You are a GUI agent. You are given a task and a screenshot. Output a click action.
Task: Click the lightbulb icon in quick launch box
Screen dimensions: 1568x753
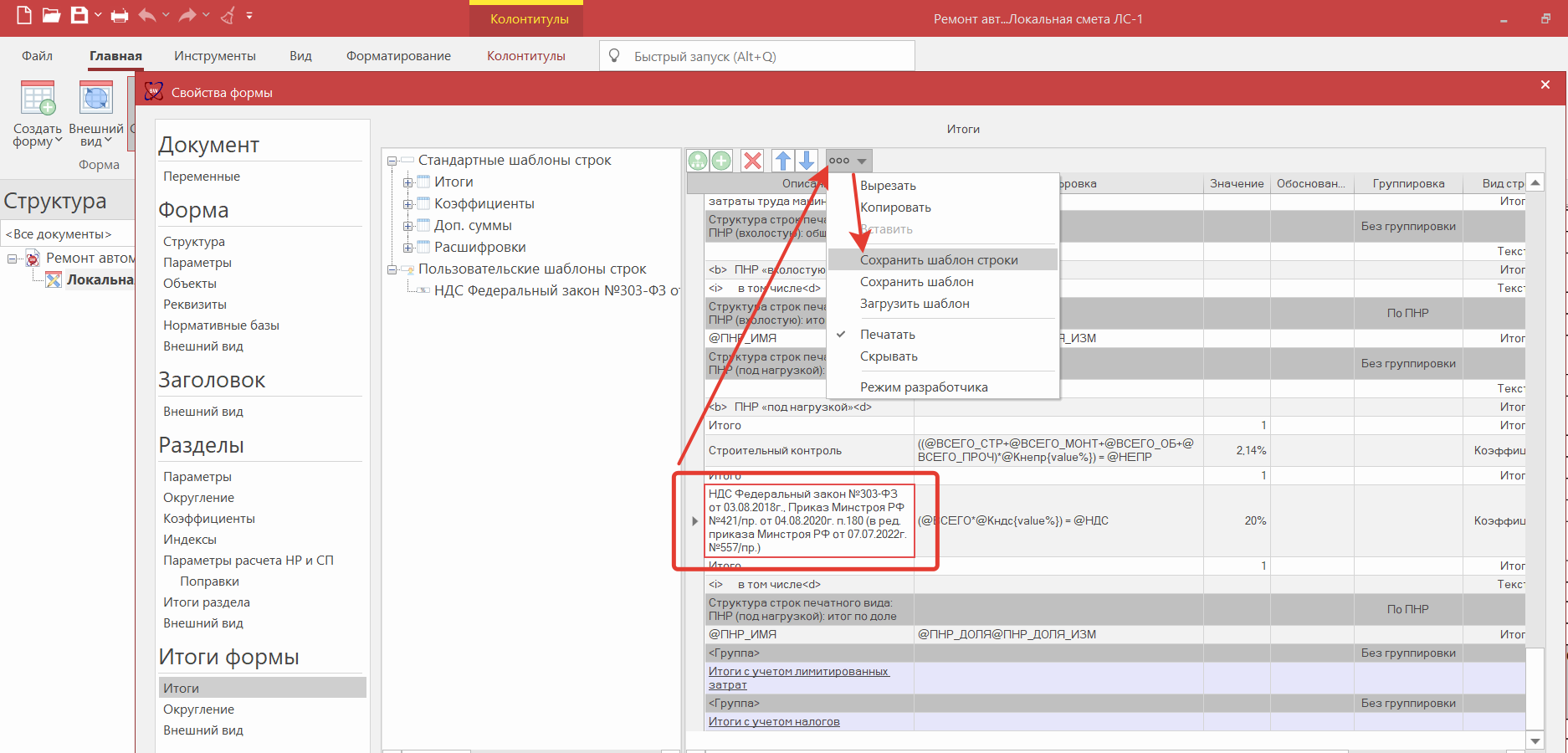point(614,56)
